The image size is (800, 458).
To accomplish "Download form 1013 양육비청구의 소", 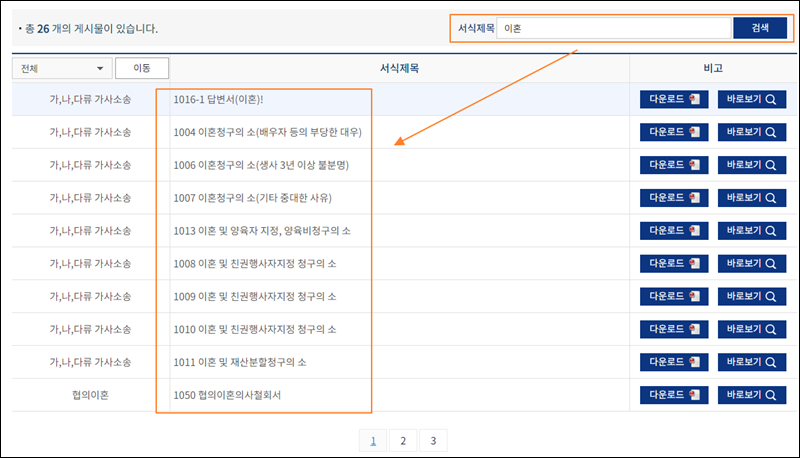I will pos(674,231).
